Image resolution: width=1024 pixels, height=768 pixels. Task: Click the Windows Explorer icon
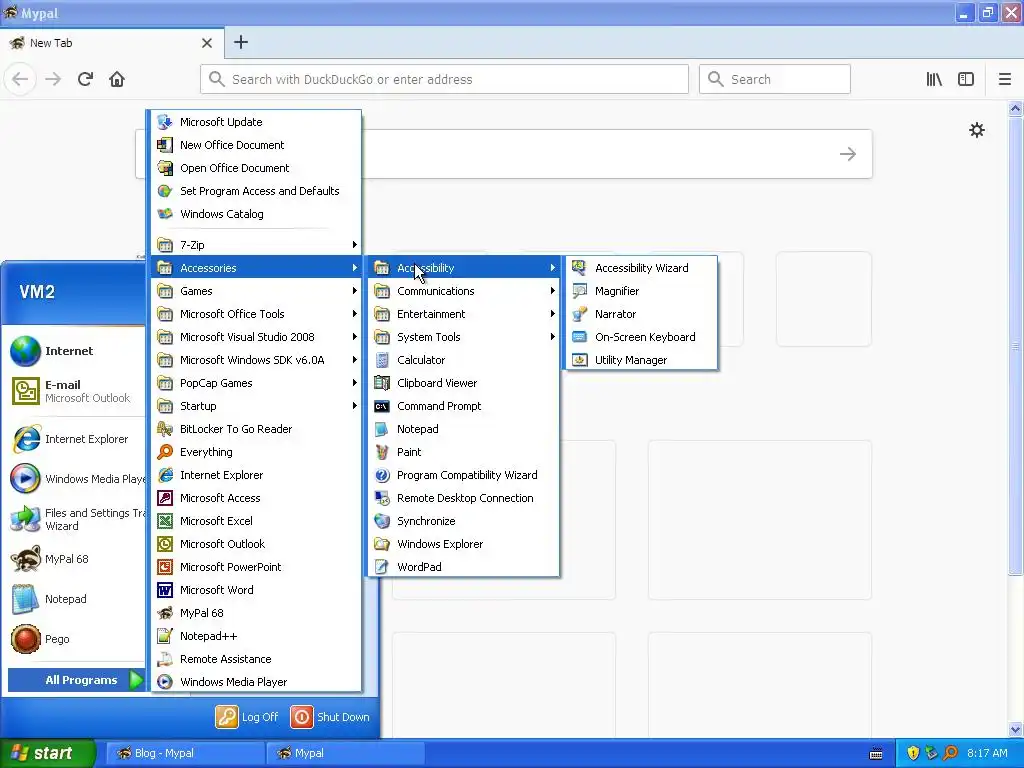pos(382,544)
